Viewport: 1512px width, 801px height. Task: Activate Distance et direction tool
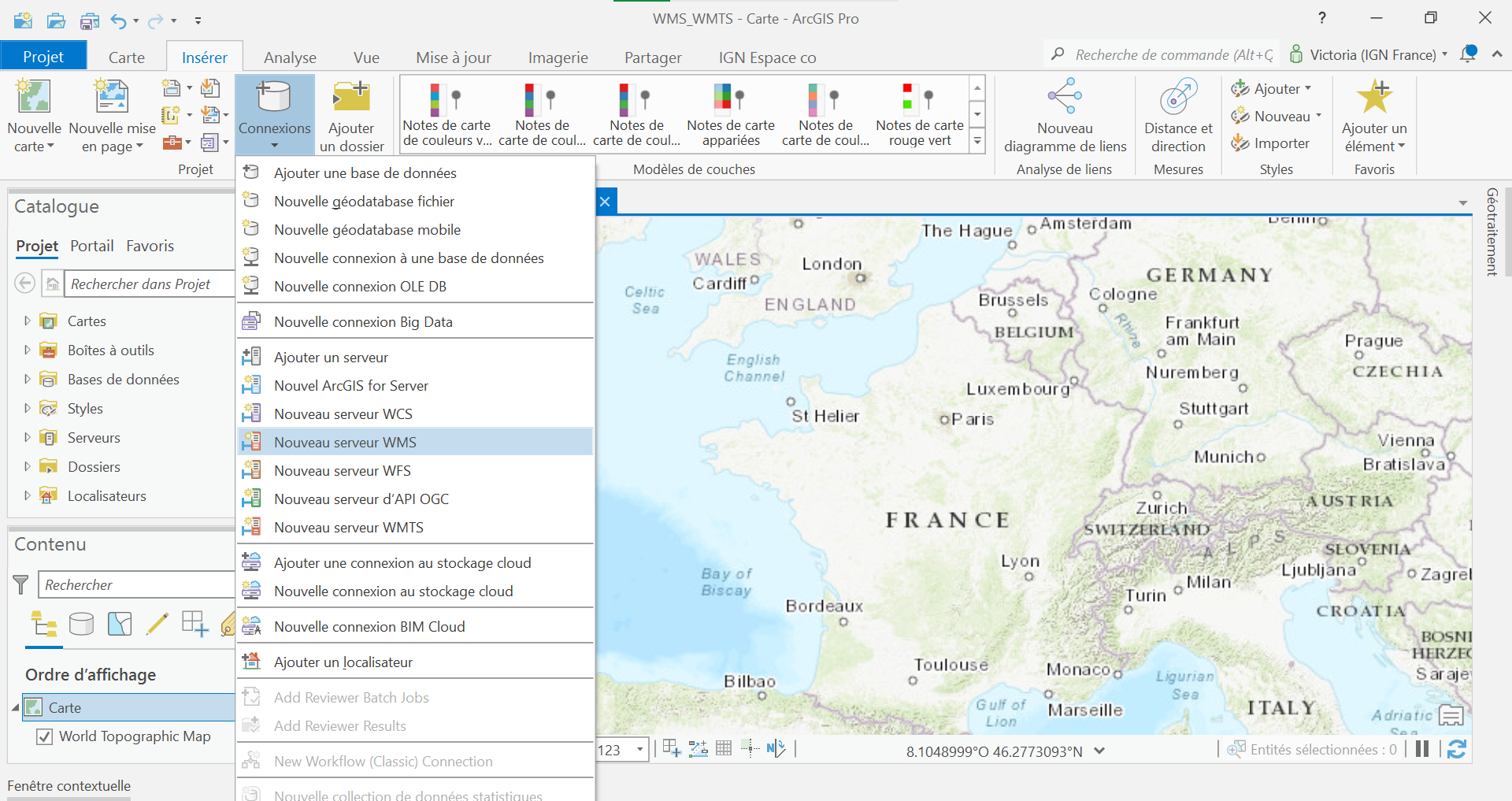coord(1178,115)
